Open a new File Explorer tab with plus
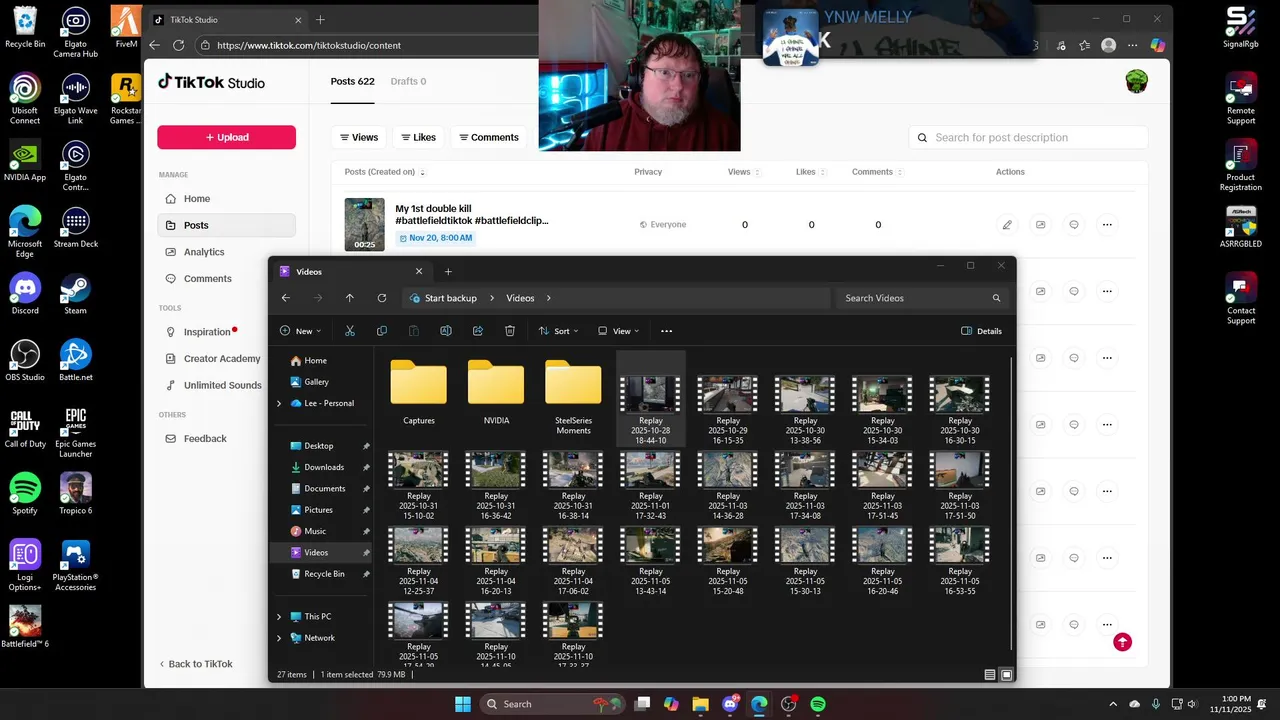This screenshot has height=720, width=1280. click(x=448, y=271)
